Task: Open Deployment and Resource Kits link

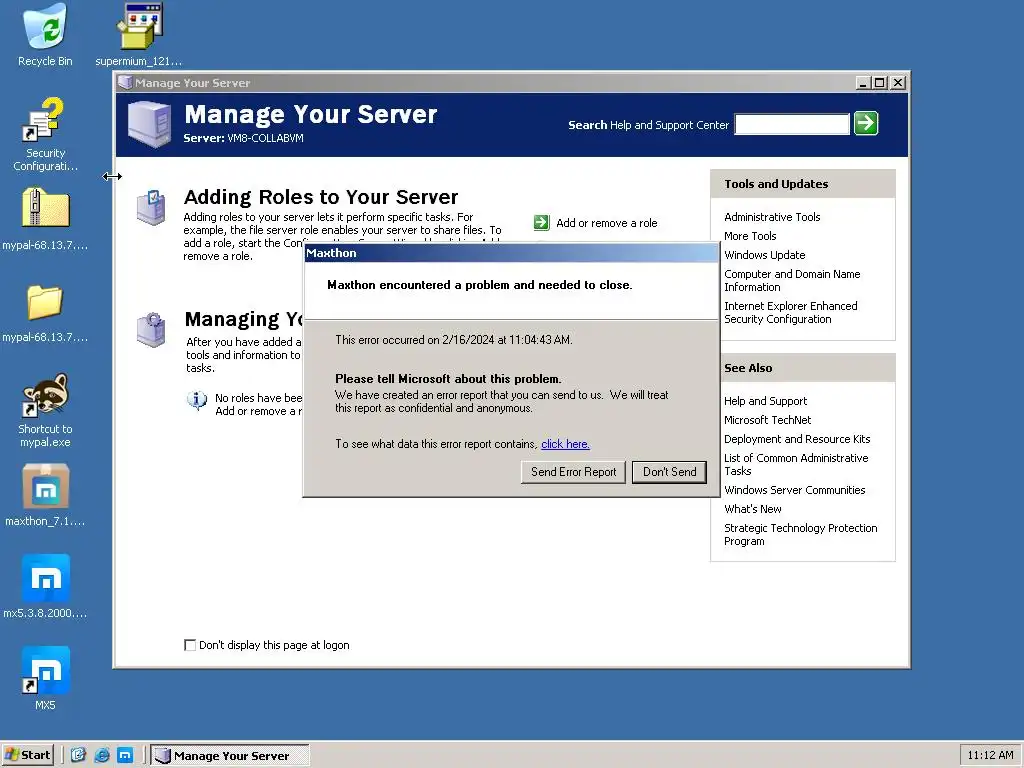Action: (797, 439)
